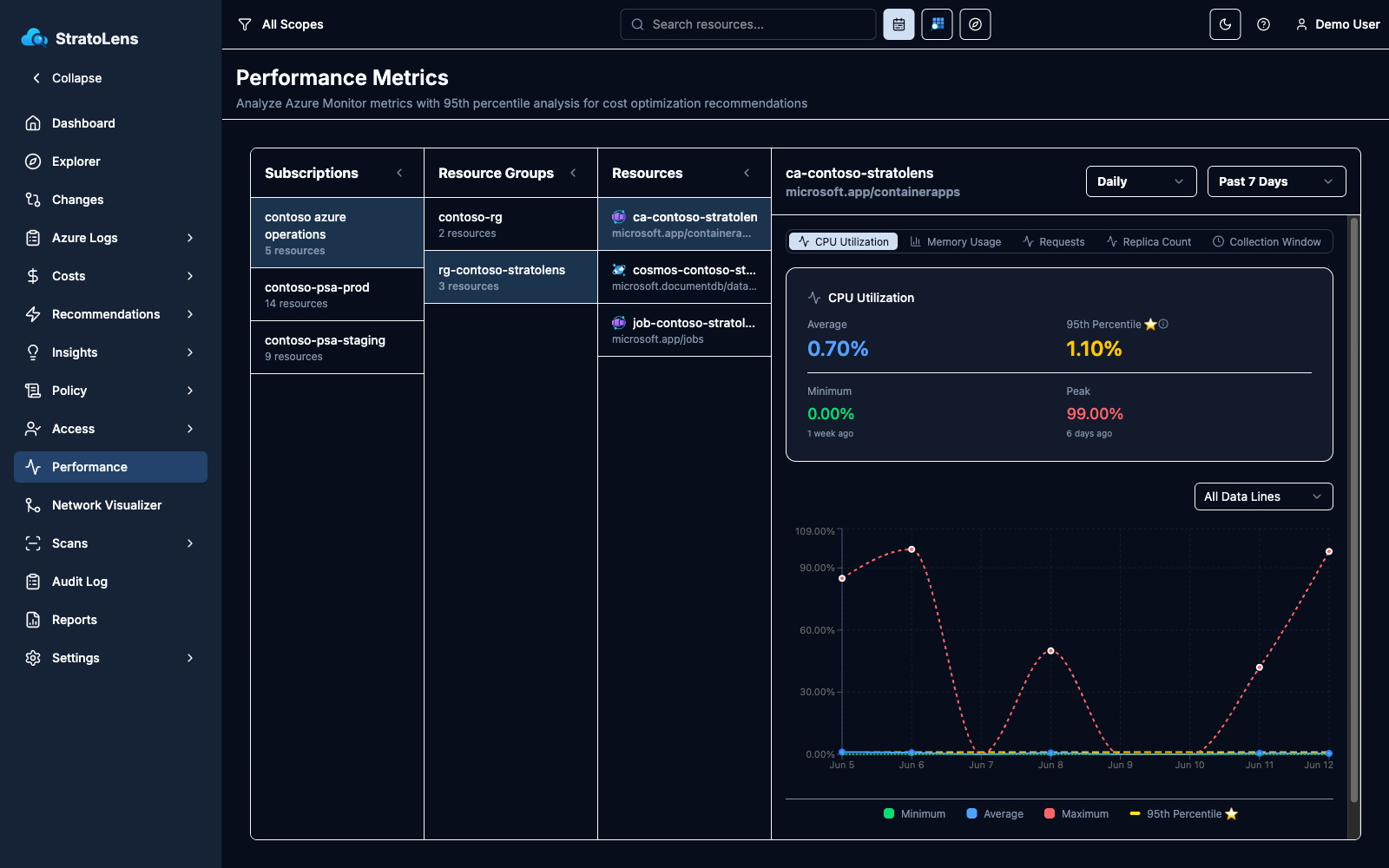Viewport: 1389px width, 868px height.
Task: Open the Daily granularity dropdown
Action: (x=1142, y=181)
